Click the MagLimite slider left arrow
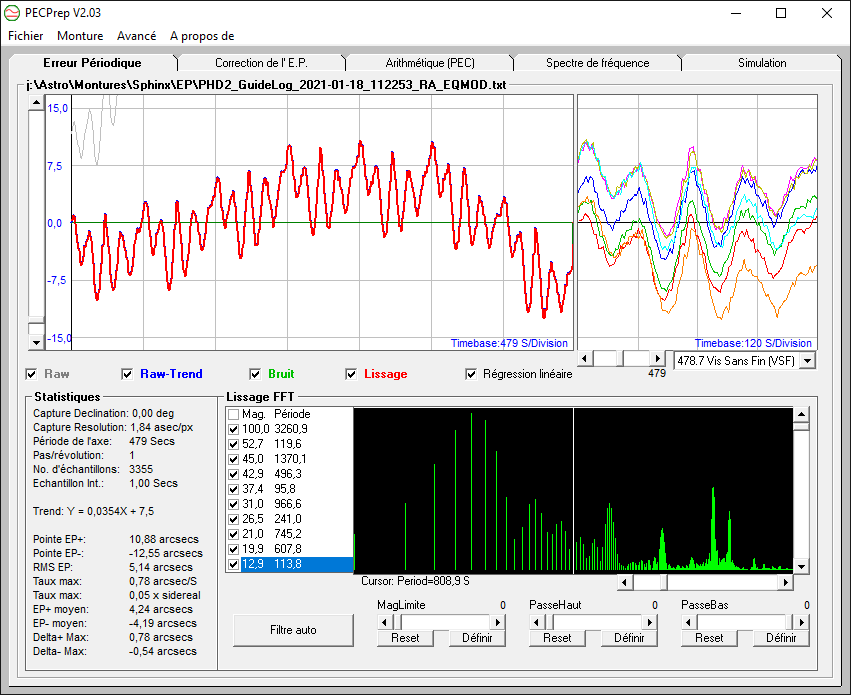This screenshot has width=851, height=695. (x=385, y=622)
